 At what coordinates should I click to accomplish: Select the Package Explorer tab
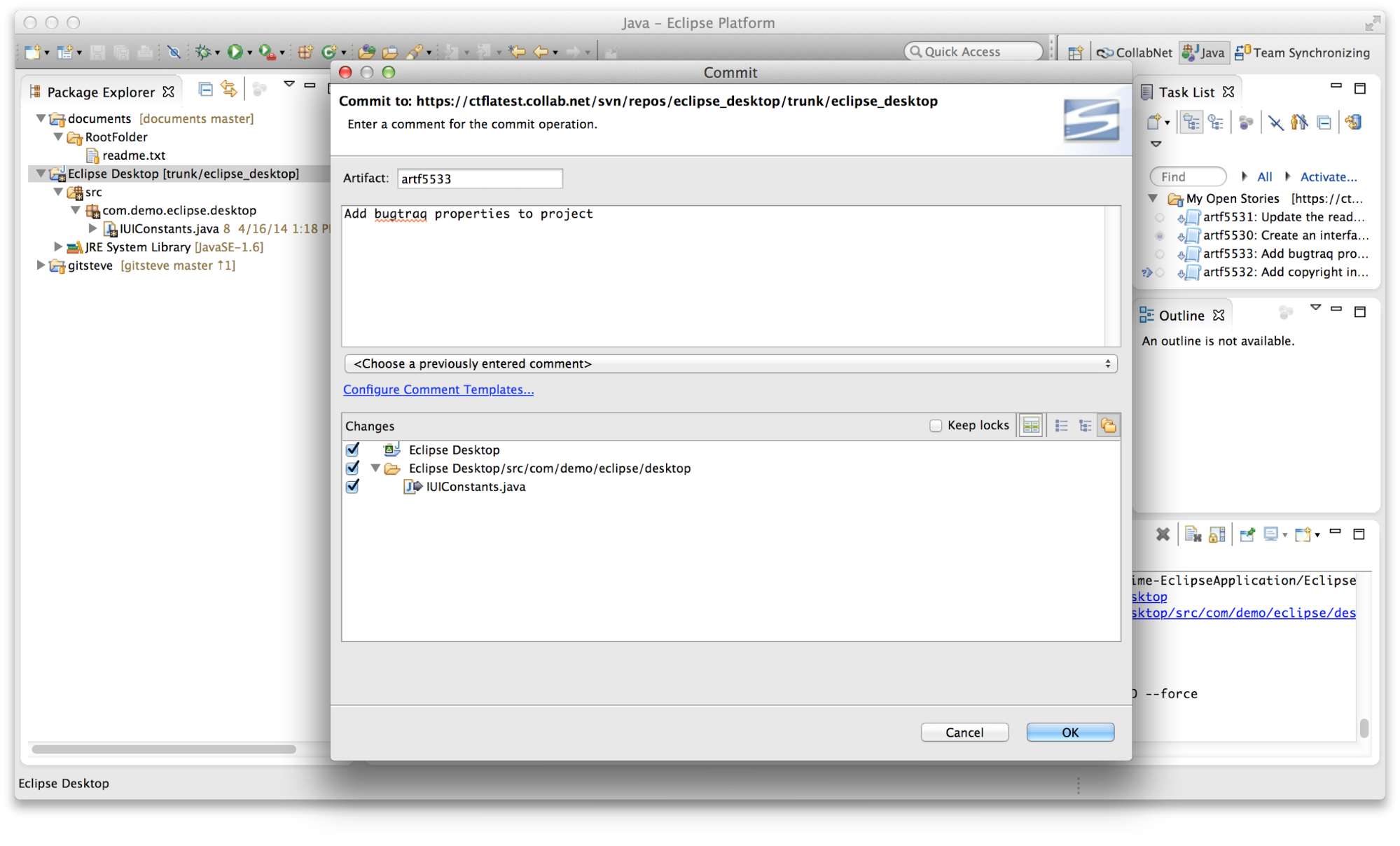[101, 91]
